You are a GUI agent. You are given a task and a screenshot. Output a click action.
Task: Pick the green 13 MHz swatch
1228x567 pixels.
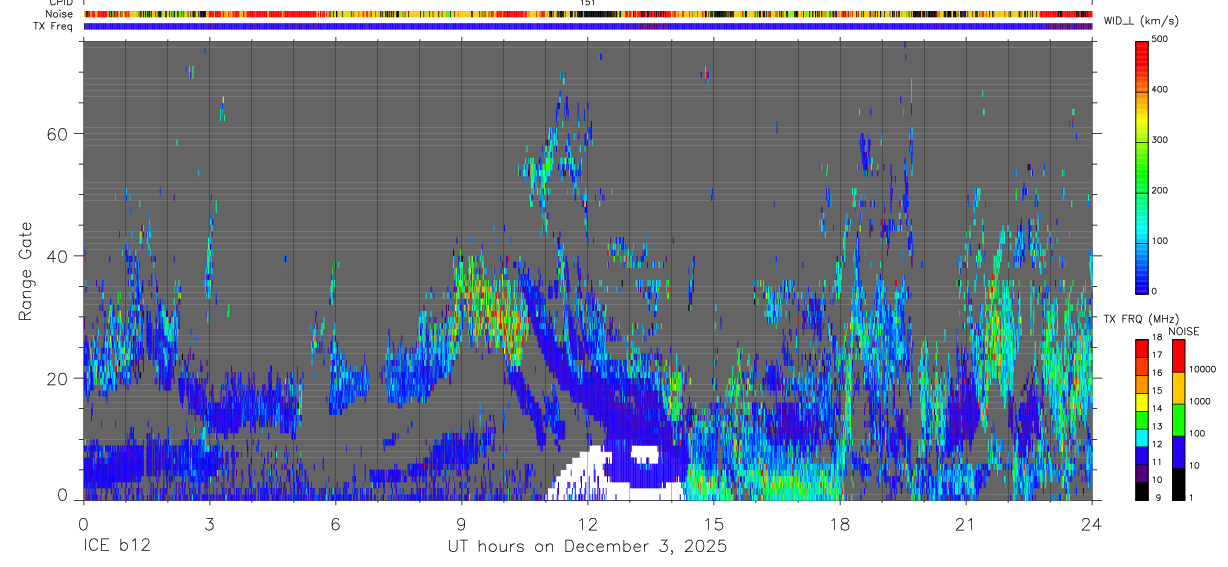click(1141, 420)
